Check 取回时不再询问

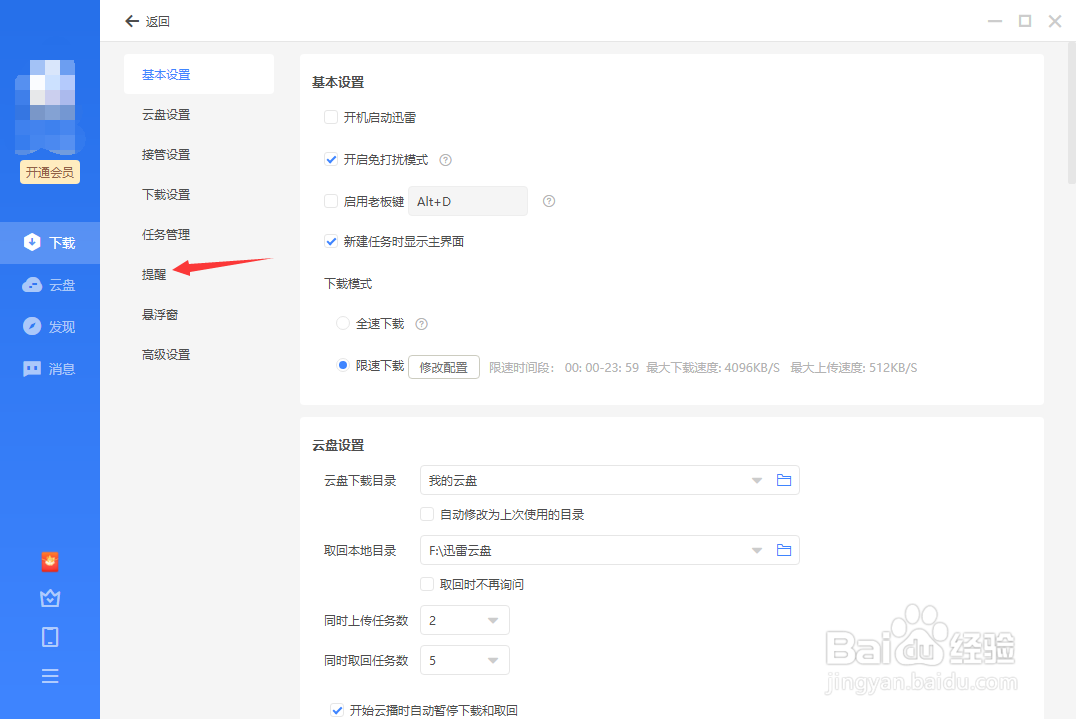click(426, 584)
